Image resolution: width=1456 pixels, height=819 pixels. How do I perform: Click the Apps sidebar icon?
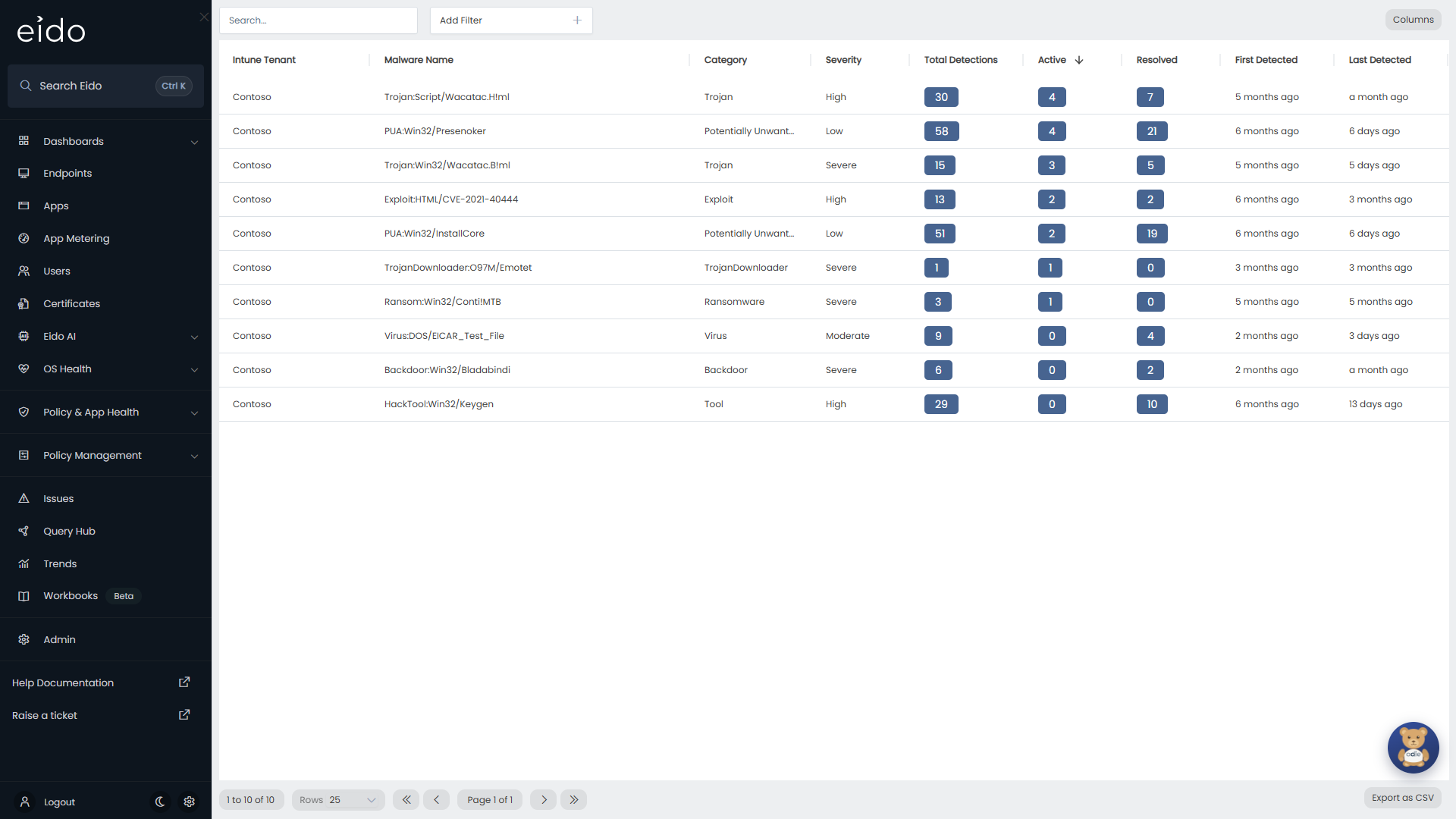(24, 206)
